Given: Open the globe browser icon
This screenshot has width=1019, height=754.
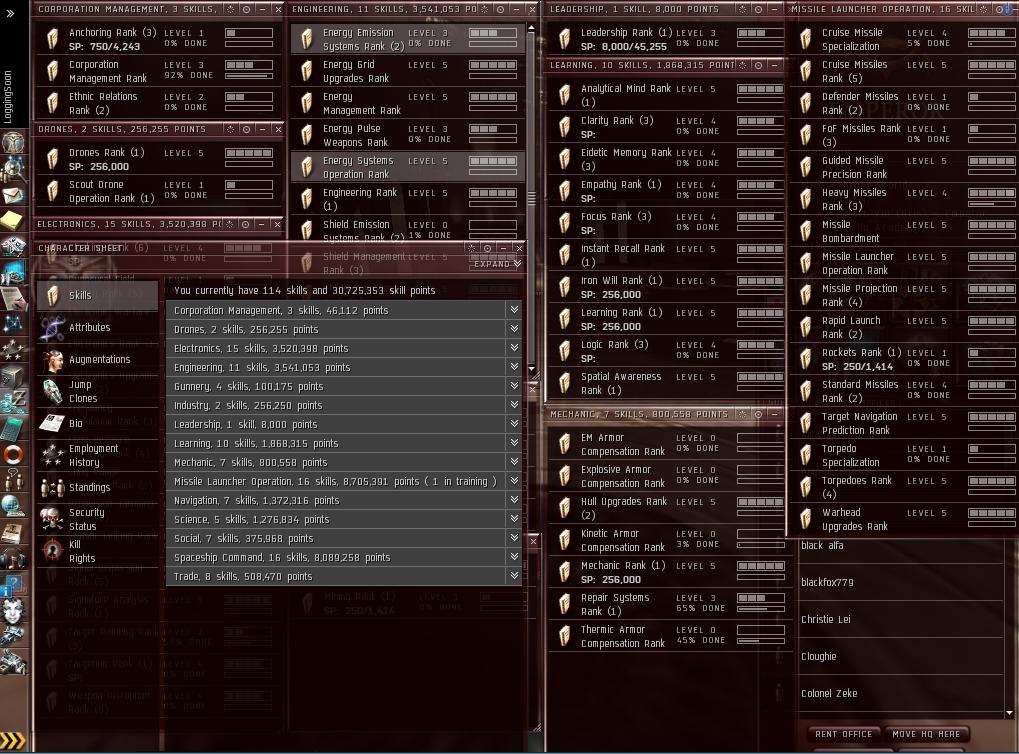Looking at the screenshot, I should point(13,506).
